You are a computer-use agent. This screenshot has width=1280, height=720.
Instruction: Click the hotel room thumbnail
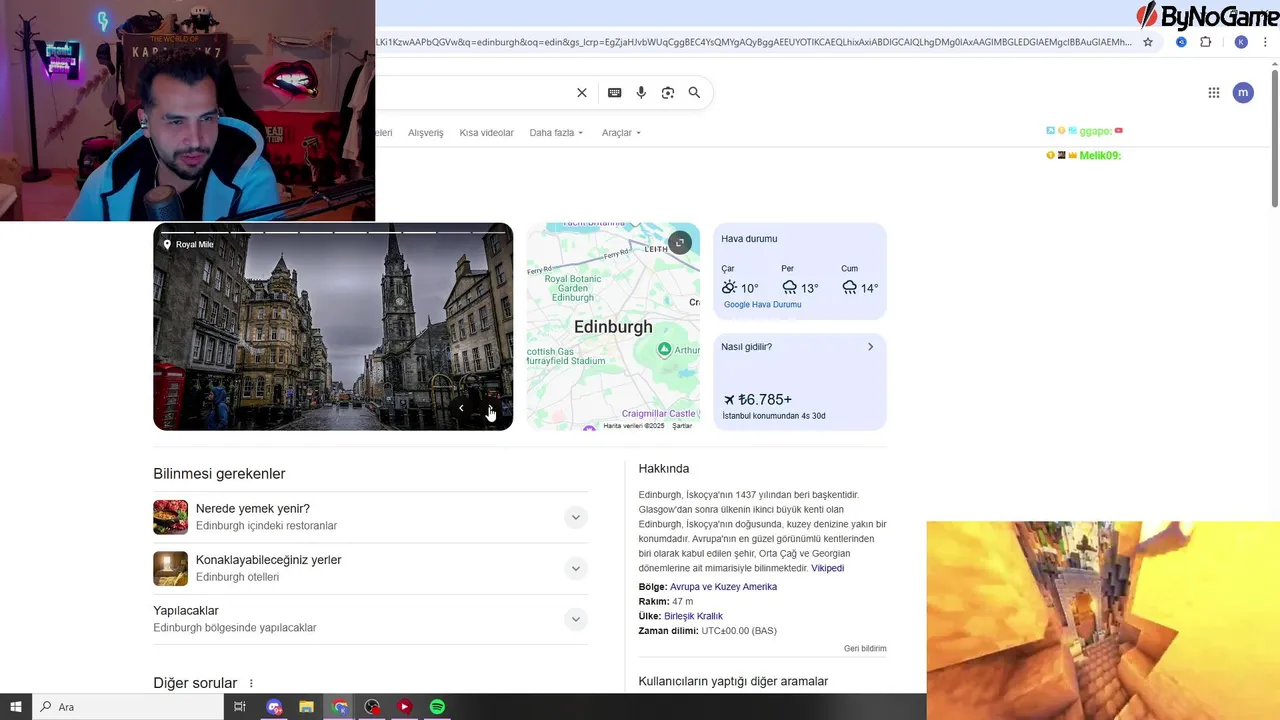(170, 568)
